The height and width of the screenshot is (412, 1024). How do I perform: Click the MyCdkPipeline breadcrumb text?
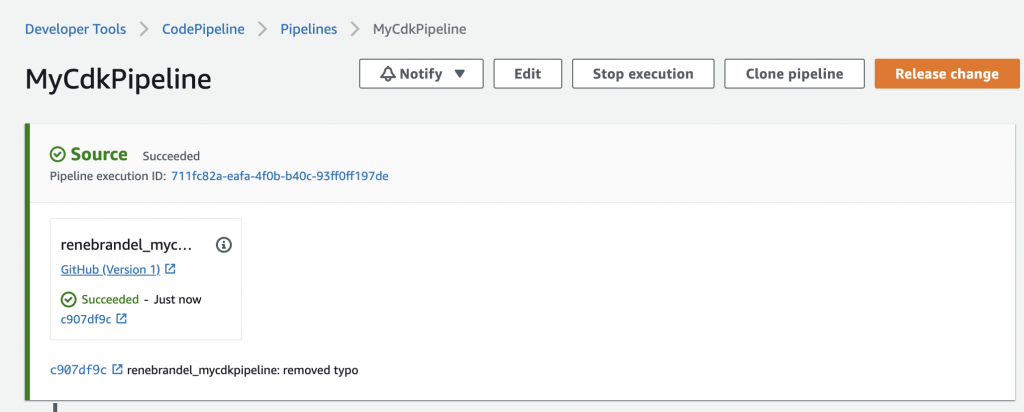point(419,29)
